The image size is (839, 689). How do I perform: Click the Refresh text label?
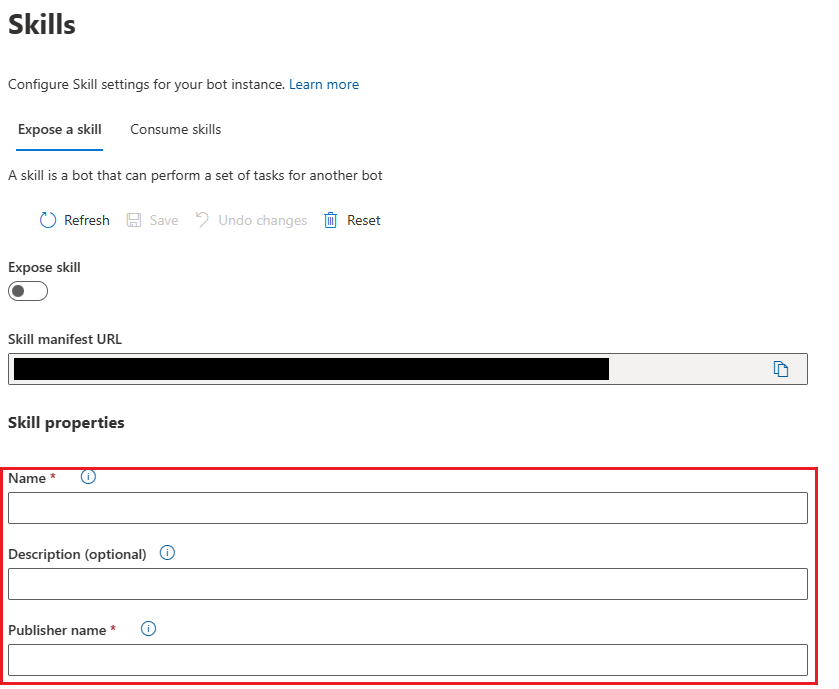coord(87,220)
